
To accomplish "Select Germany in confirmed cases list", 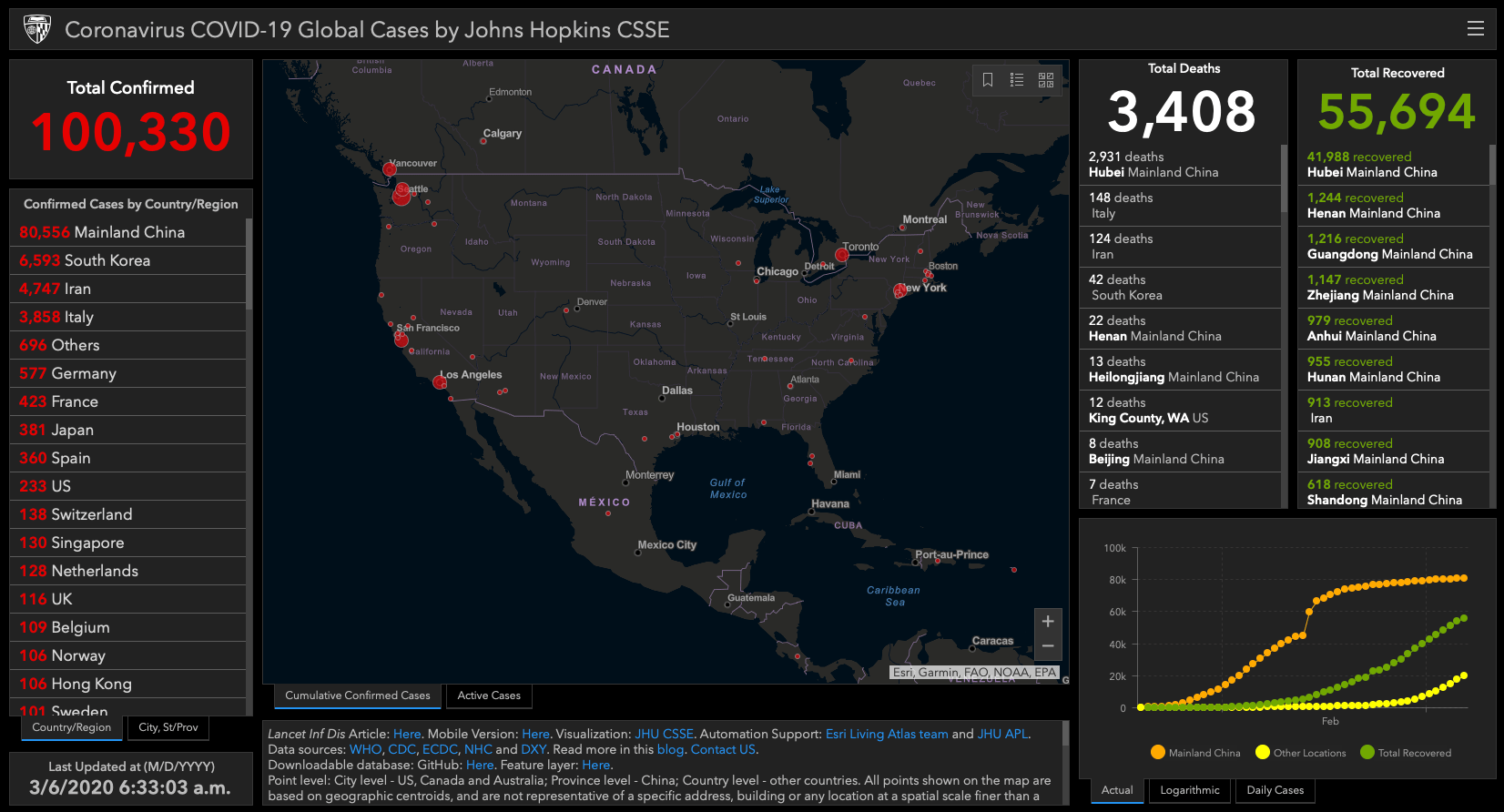I will click(x=127, y=373).
